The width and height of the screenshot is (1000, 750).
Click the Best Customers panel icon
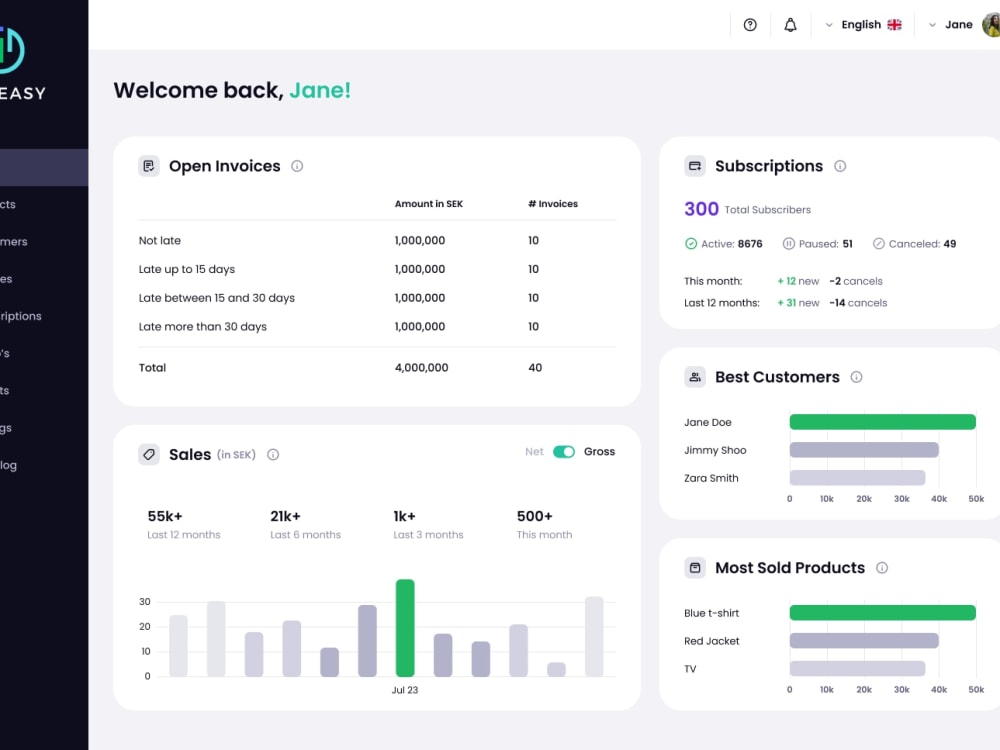point(695,377)
